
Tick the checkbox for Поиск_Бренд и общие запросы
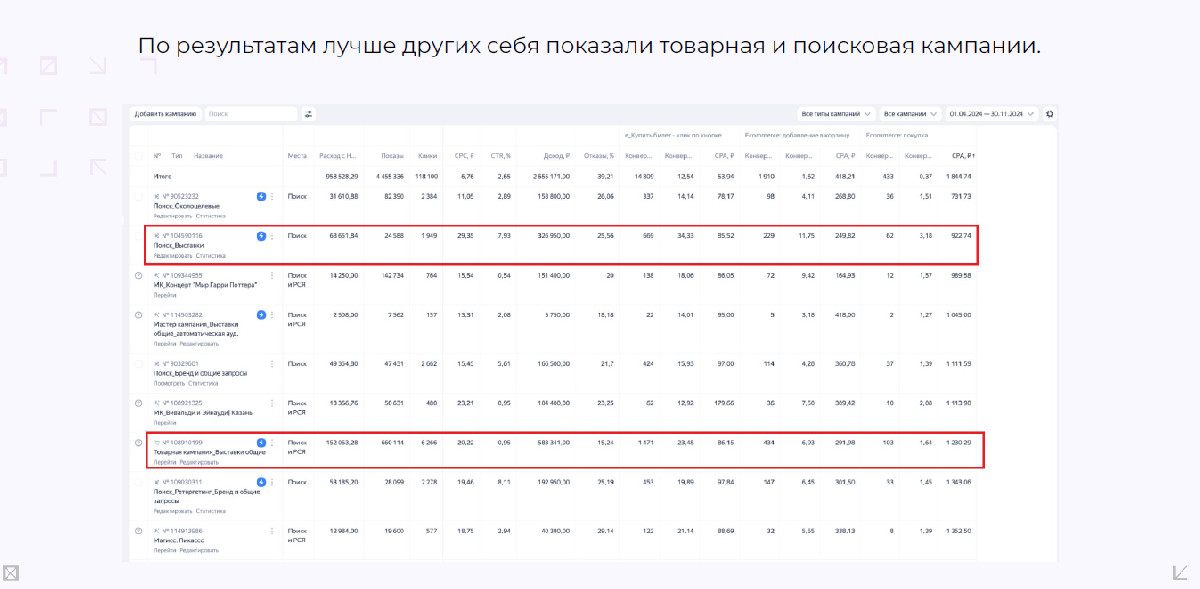click(x=138, y=363)
